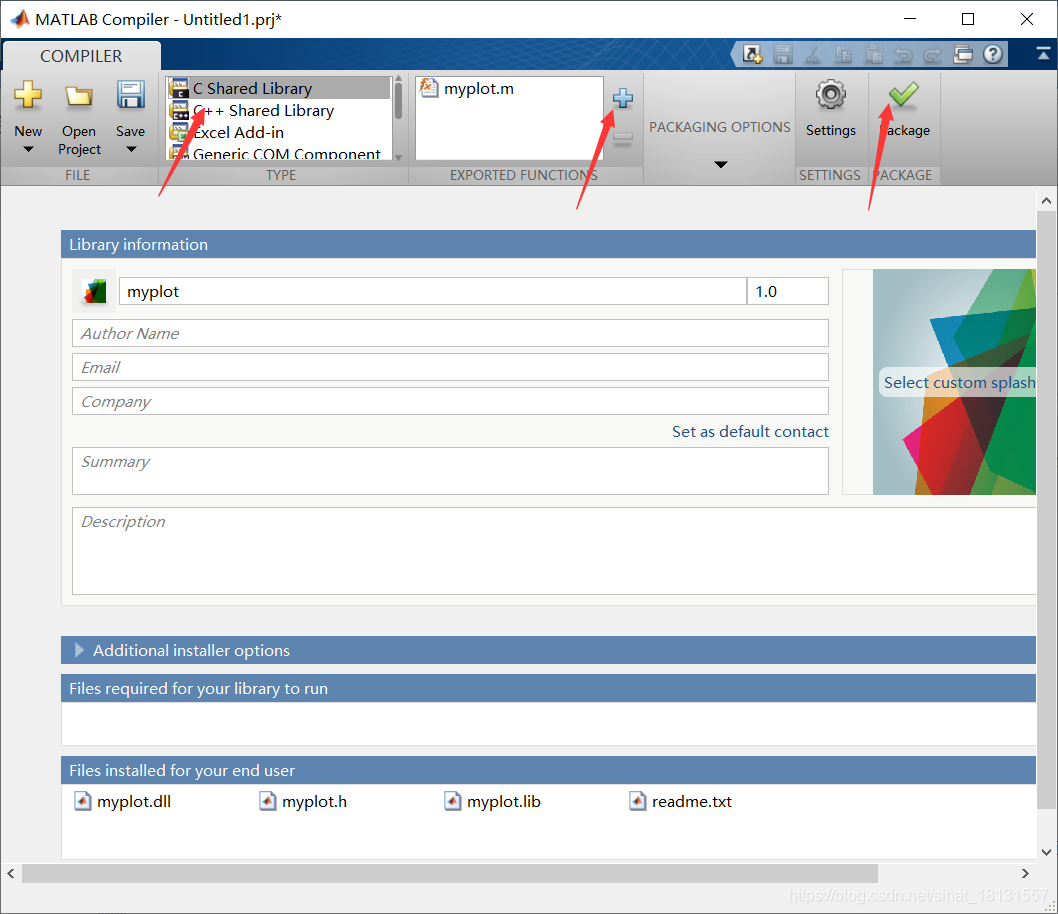Select myplot.m in exported functions

(x=466, y=88)
